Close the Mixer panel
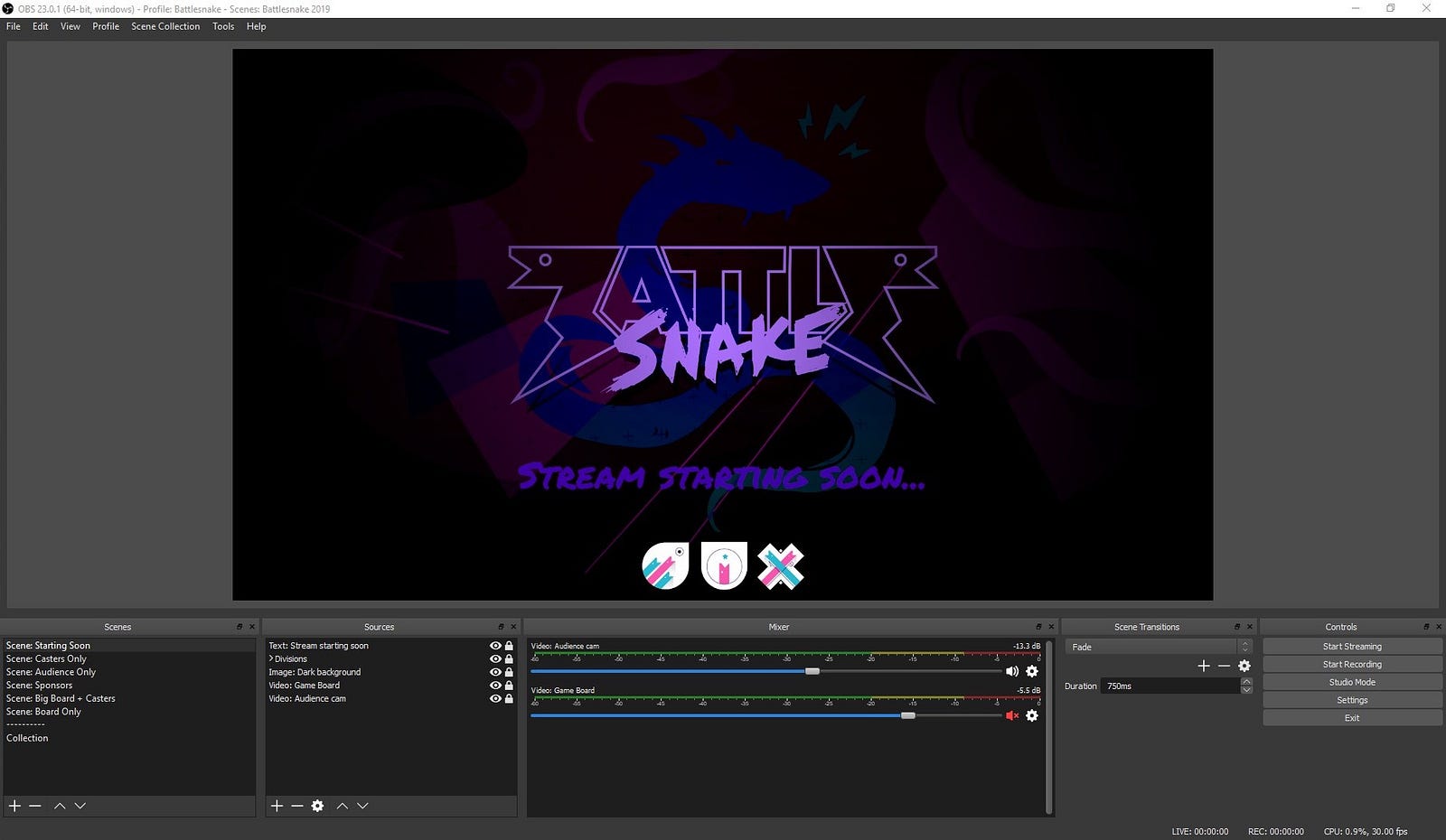The height and width of the screenshot is (840, 1446). pos(1051,627)
